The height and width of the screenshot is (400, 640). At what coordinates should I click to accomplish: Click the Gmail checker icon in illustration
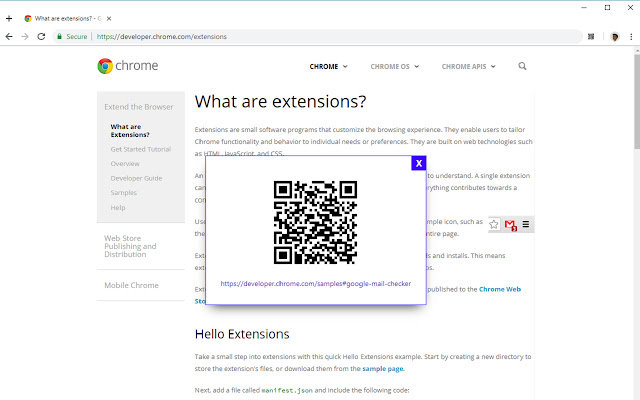coord(510,224)
